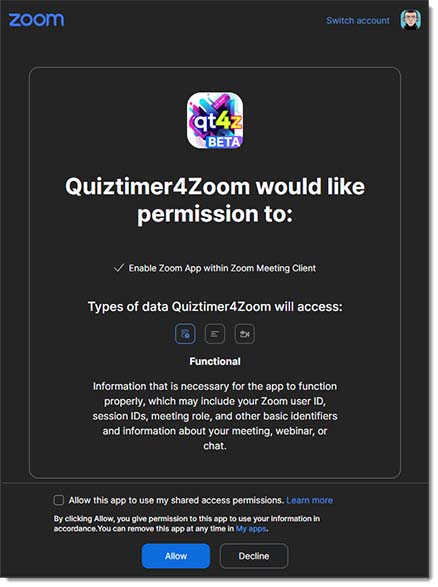Image resolution: width=438 pixels, height=587 pixels.
Task: Click 'Allow this app to use' checkbox label
Action: (176, 500)
